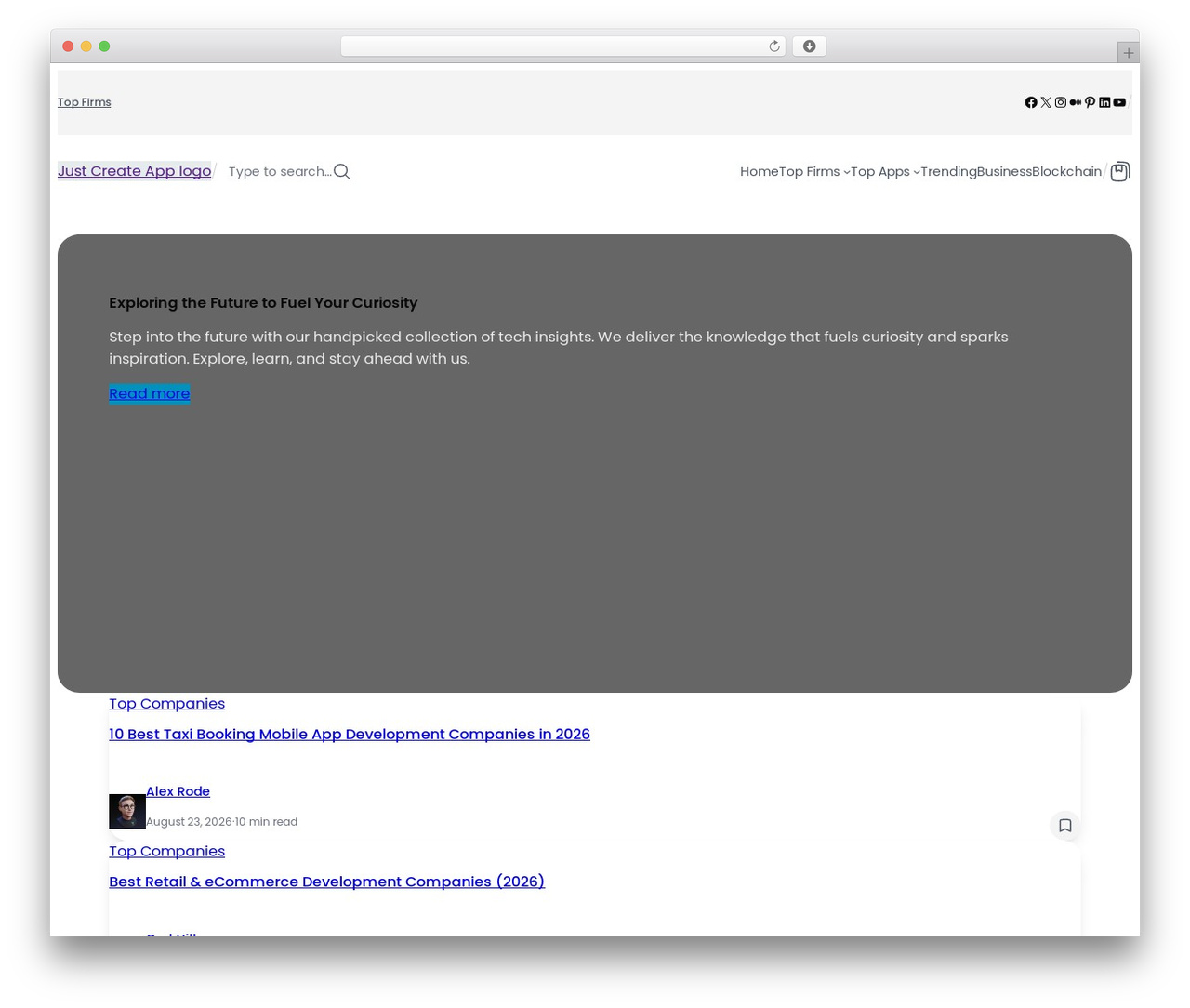
Task: Open the Best Retail & eCommerce article
Action: click(326, 882)
